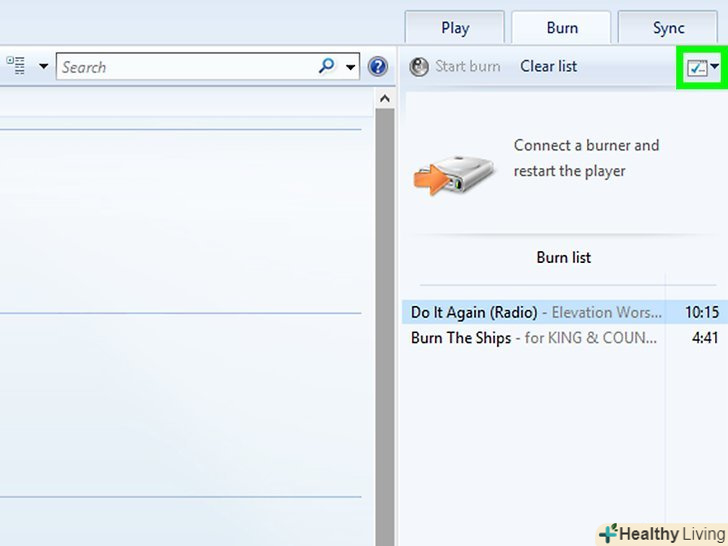Expand the Burn options dropdown arrow
The width and height of the screenshot is (728, 546).
coord(715,67)
